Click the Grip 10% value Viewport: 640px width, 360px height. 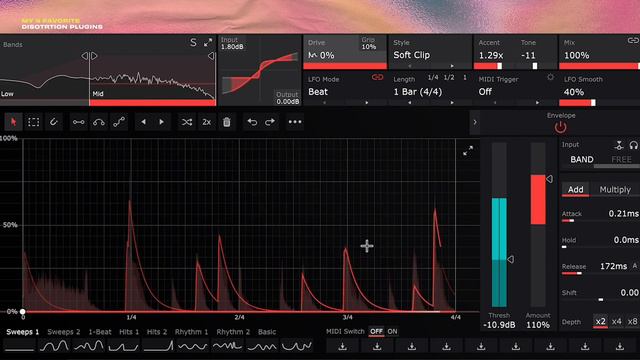(369, 47)
